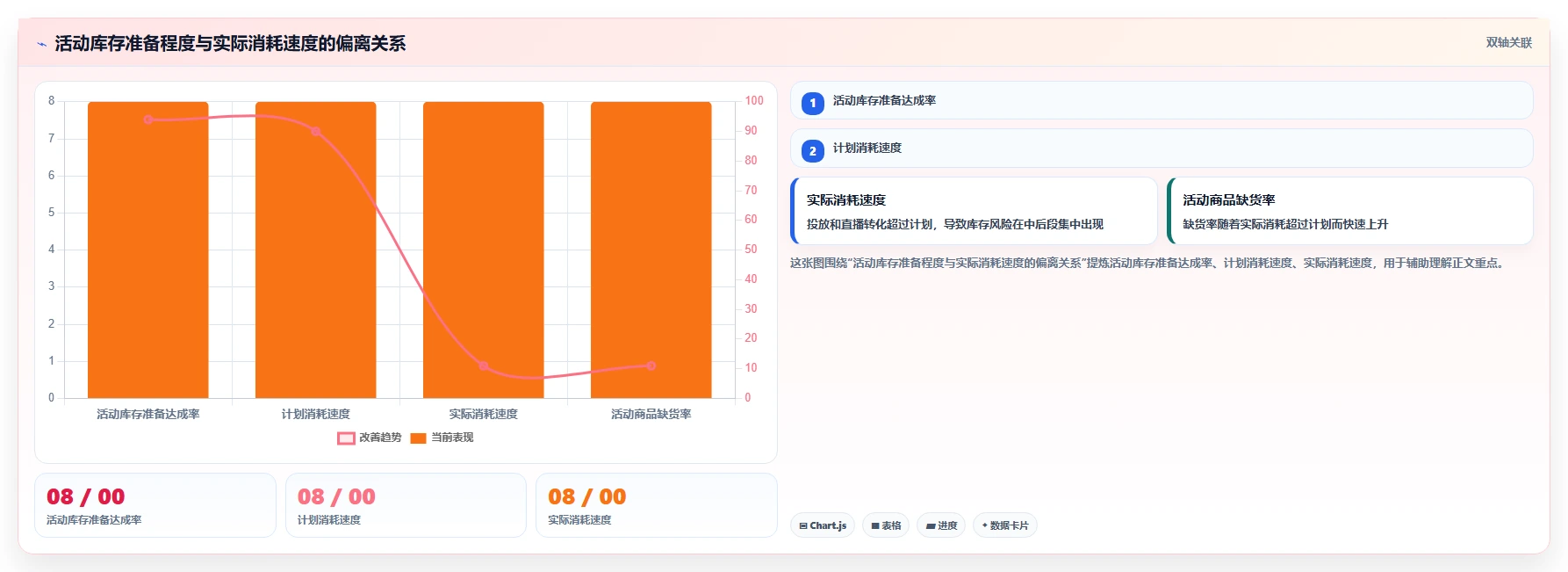Click the chart title 活动库存准备程度与实际消耗速度的偏离关系

(x=230, y=44)
